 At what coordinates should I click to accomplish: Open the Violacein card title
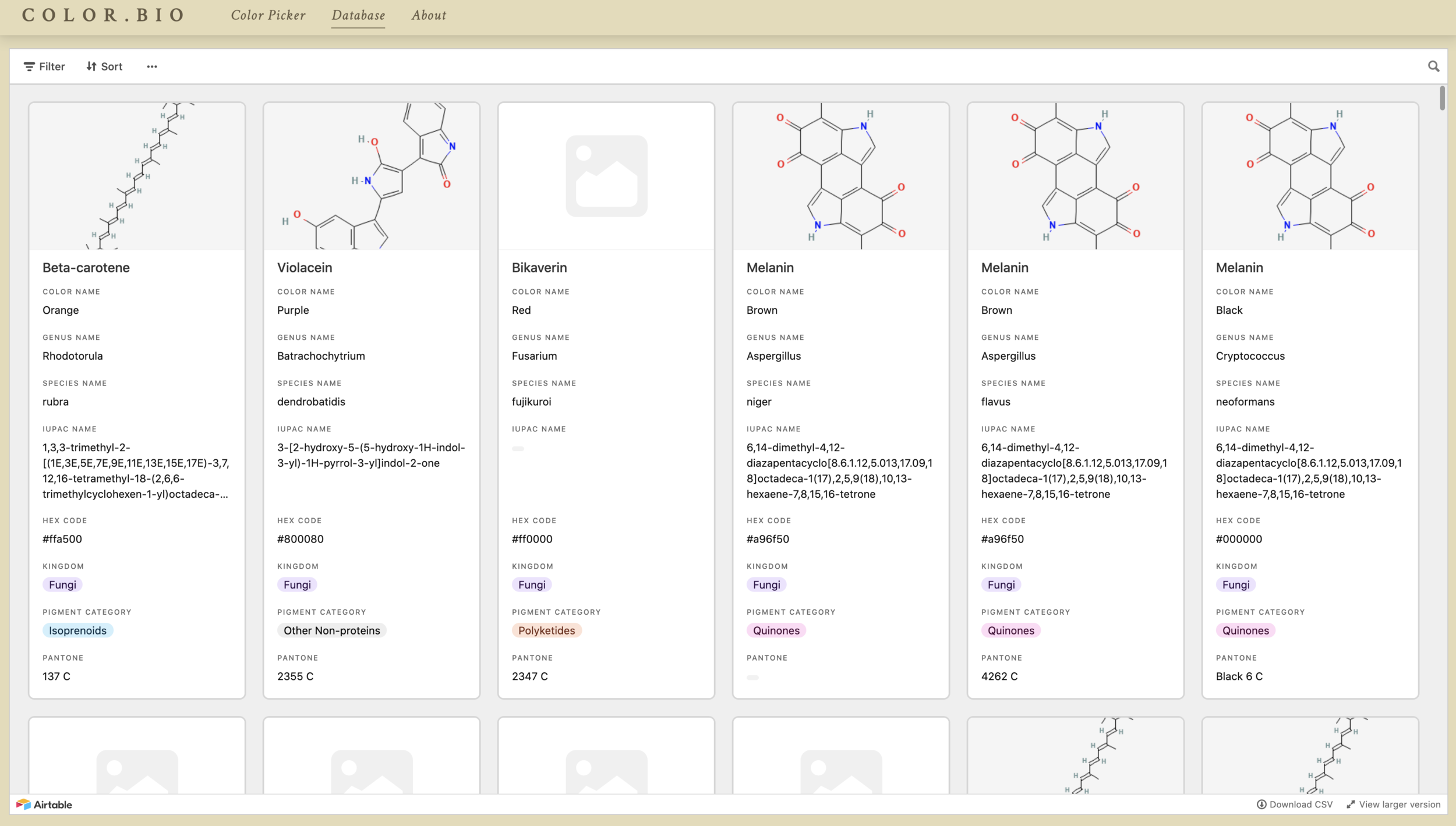tap(305, 268)
